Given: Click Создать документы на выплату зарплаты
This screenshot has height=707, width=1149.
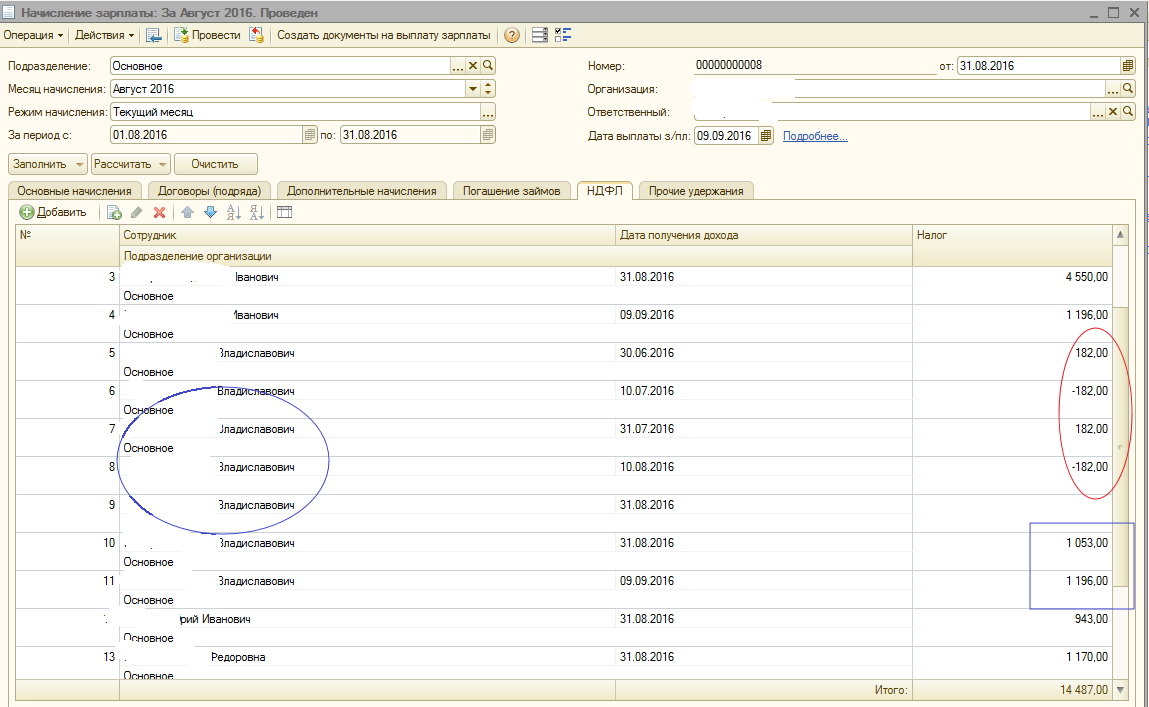Looking at the screenshot, I should (x=383, y=35).
